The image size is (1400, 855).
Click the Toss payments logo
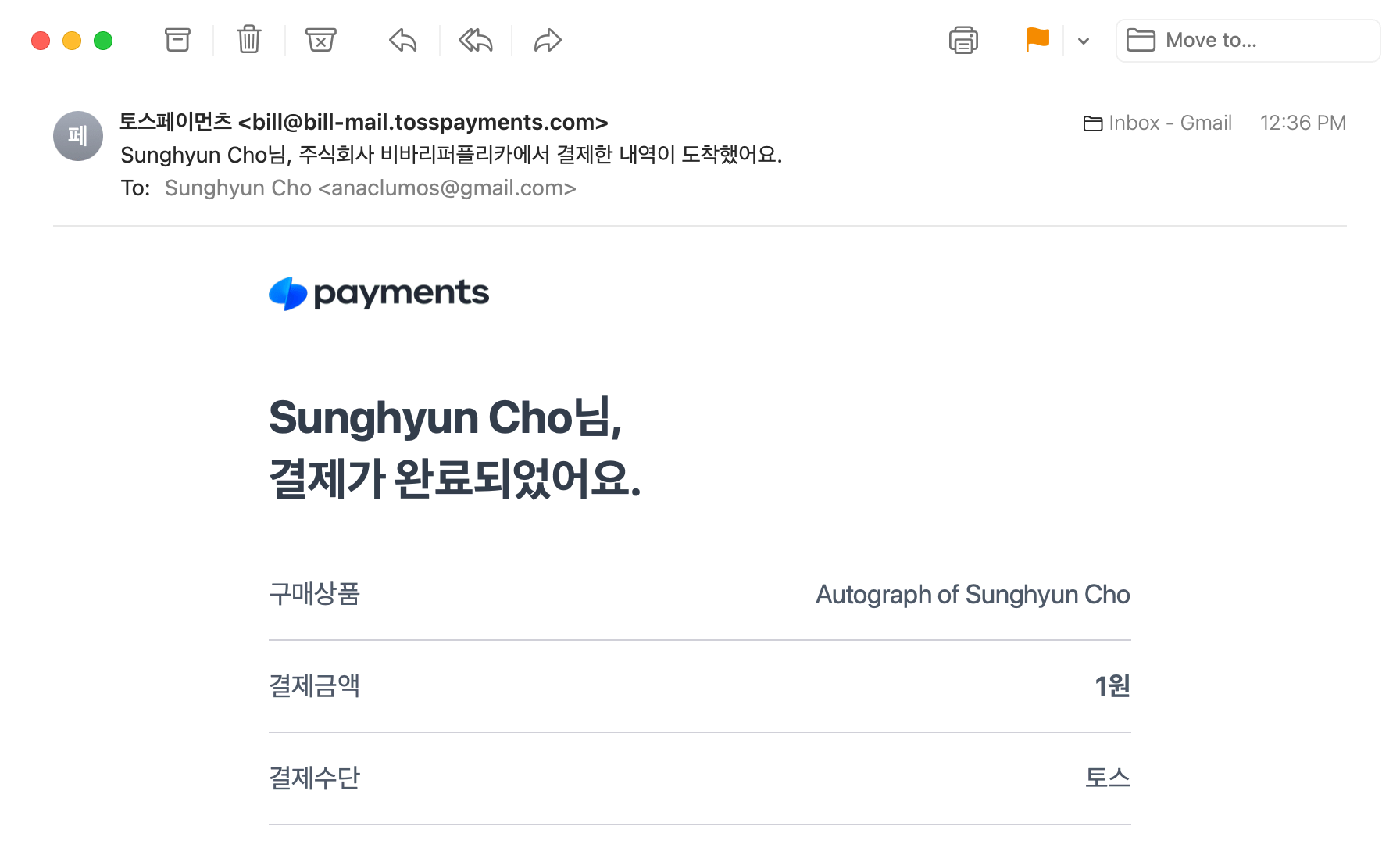pos(379,294)
